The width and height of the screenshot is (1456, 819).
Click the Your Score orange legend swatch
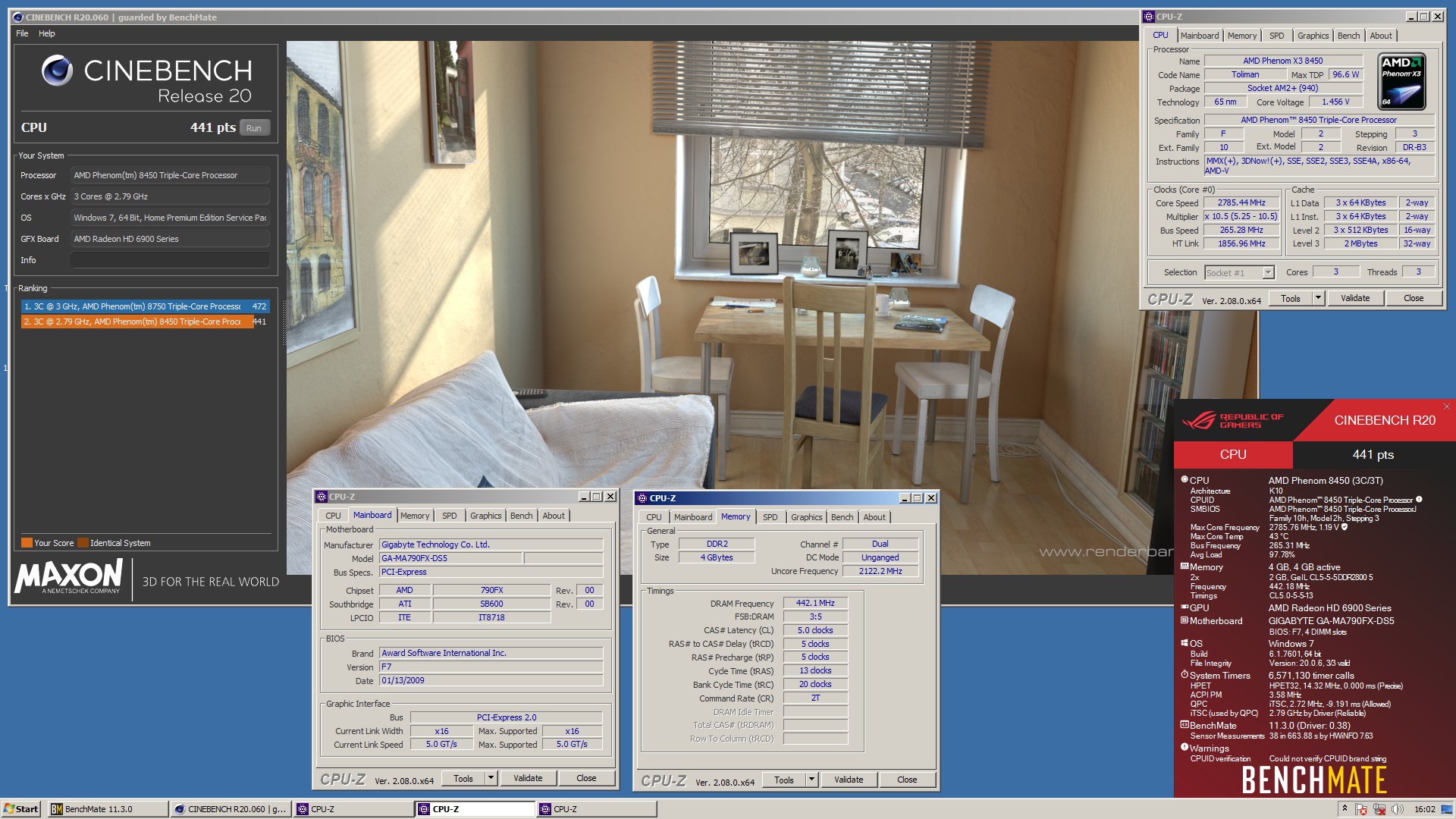[27, 543]
